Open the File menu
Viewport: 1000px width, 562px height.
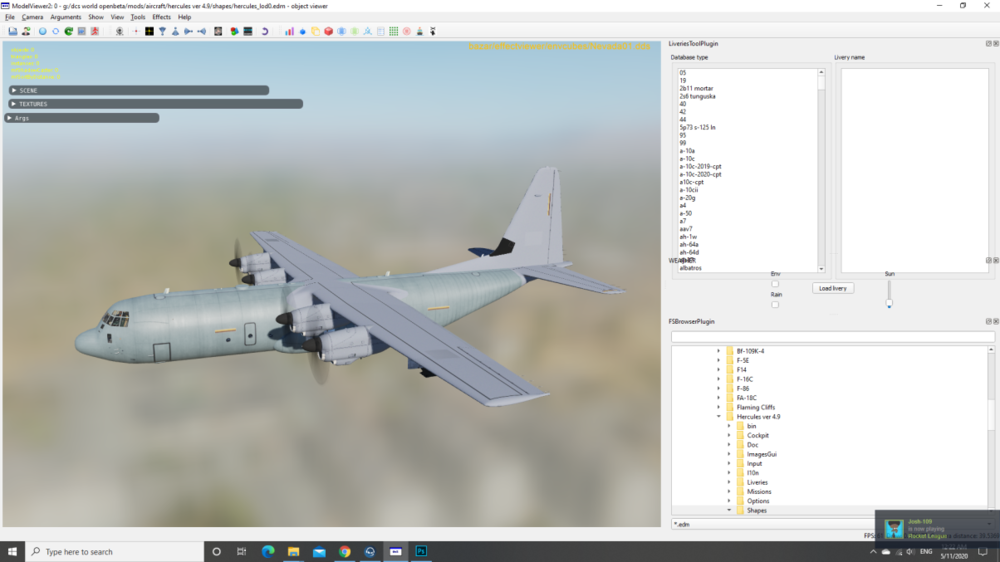[x=10, y=17]
